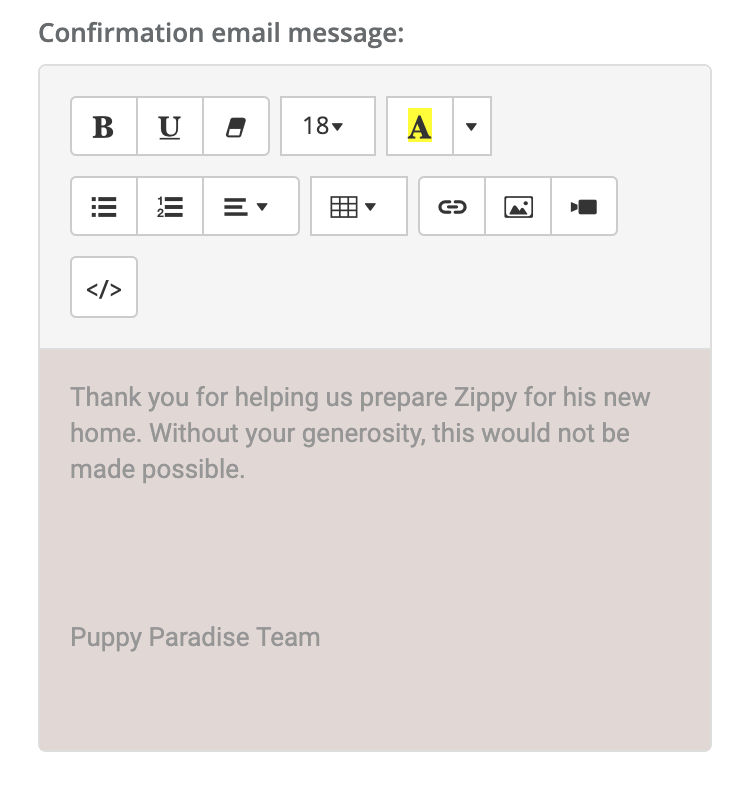Click the Puppy Paradise Team signature line
This screenshot has width=738, height=786.
click(195, 638)
